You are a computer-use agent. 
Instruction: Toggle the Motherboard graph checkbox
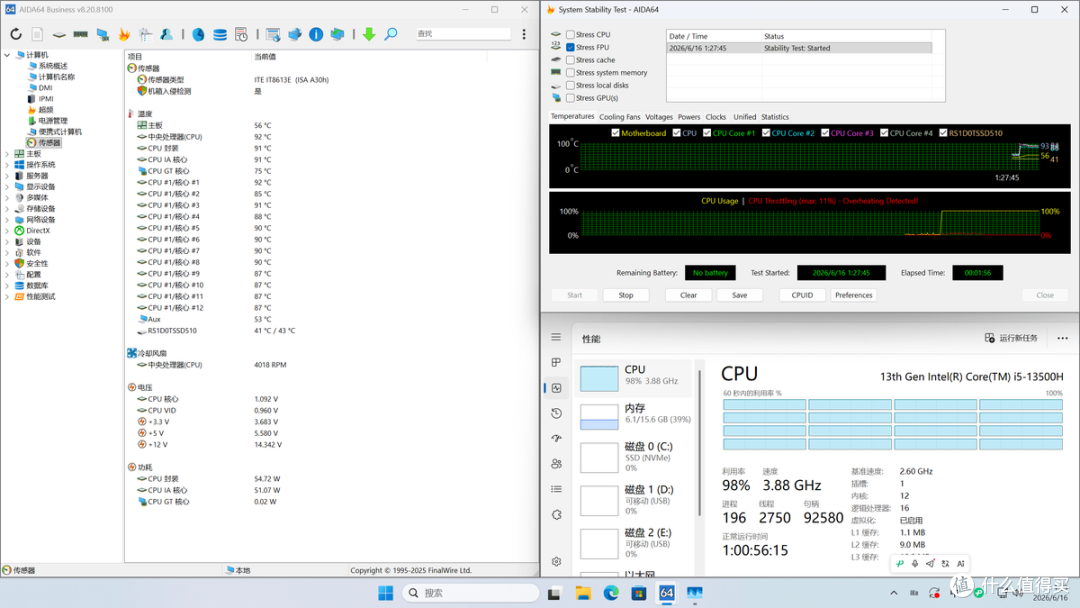click(615, 133)
